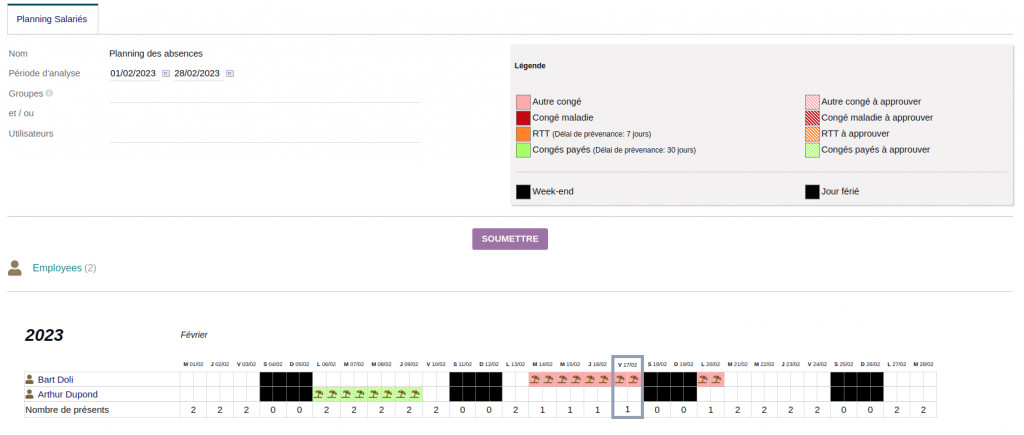Click Bart Doli's first palm icon on 14/02

coord(536,379)
